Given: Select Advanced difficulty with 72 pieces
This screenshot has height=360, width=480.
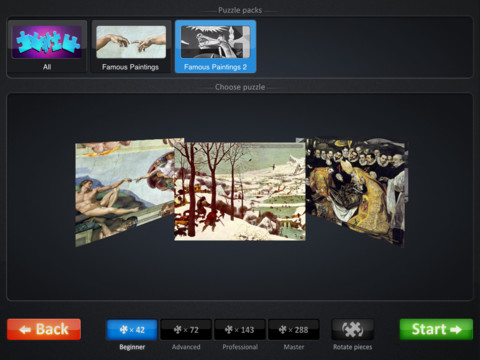Looking at the screenshot, I should 186,330.
